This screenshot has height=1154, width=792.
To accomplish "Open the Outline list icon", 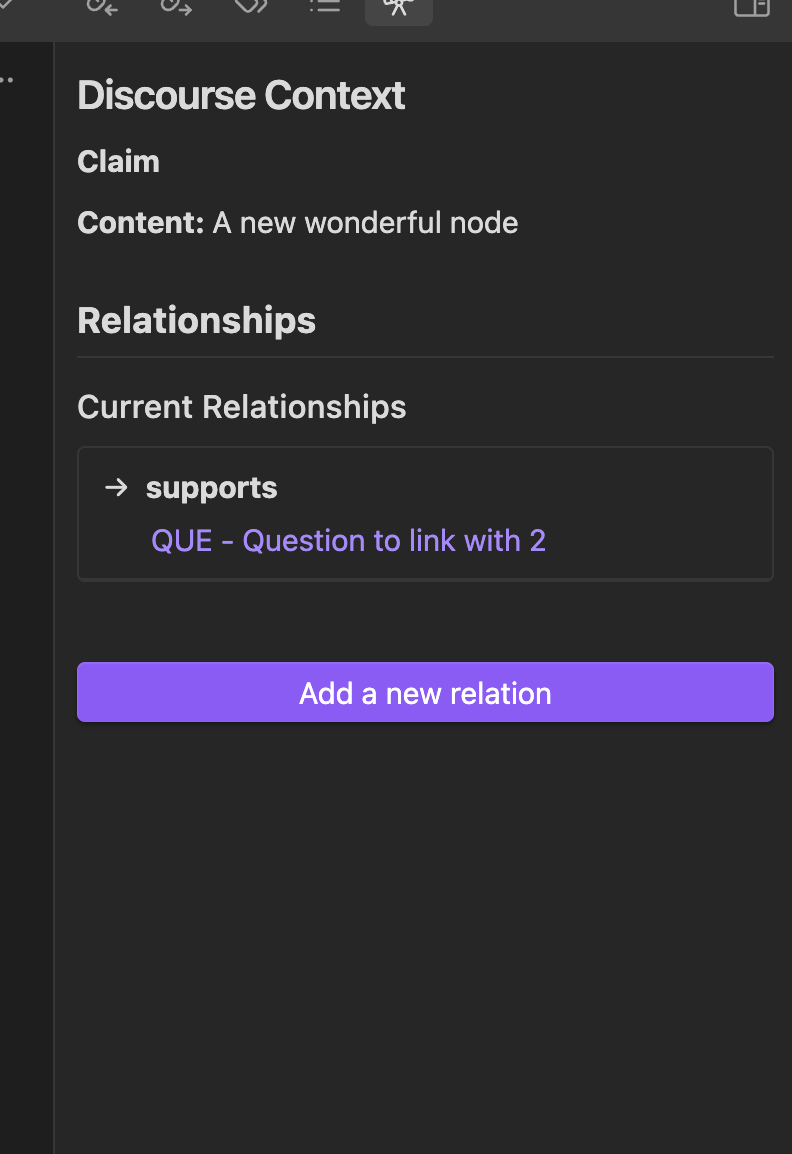I will [325, 7].
